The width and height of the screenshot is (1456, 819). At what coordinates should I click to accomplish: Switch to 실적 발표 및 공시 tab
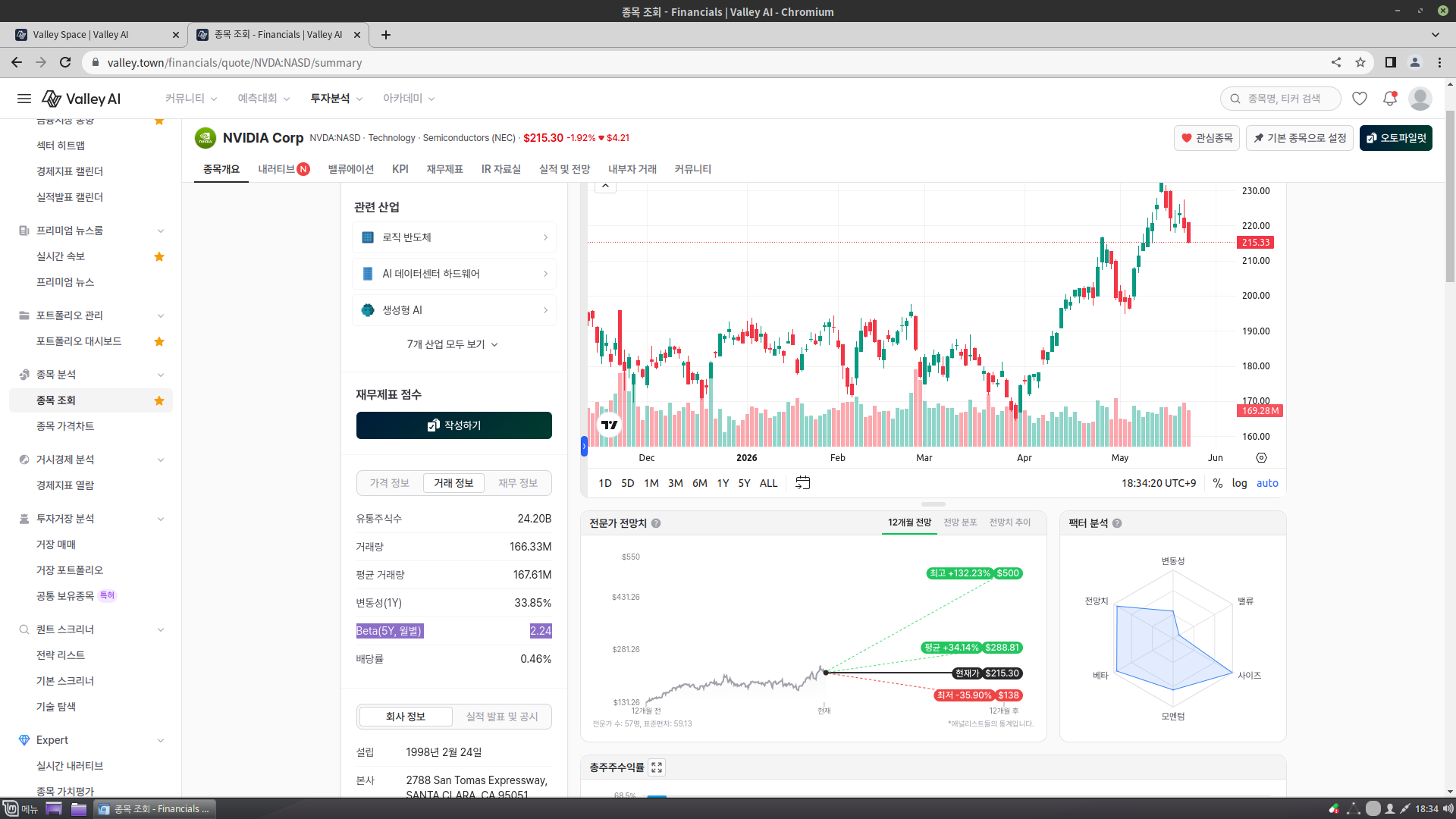pyautogui.click(x=502, y=717)
